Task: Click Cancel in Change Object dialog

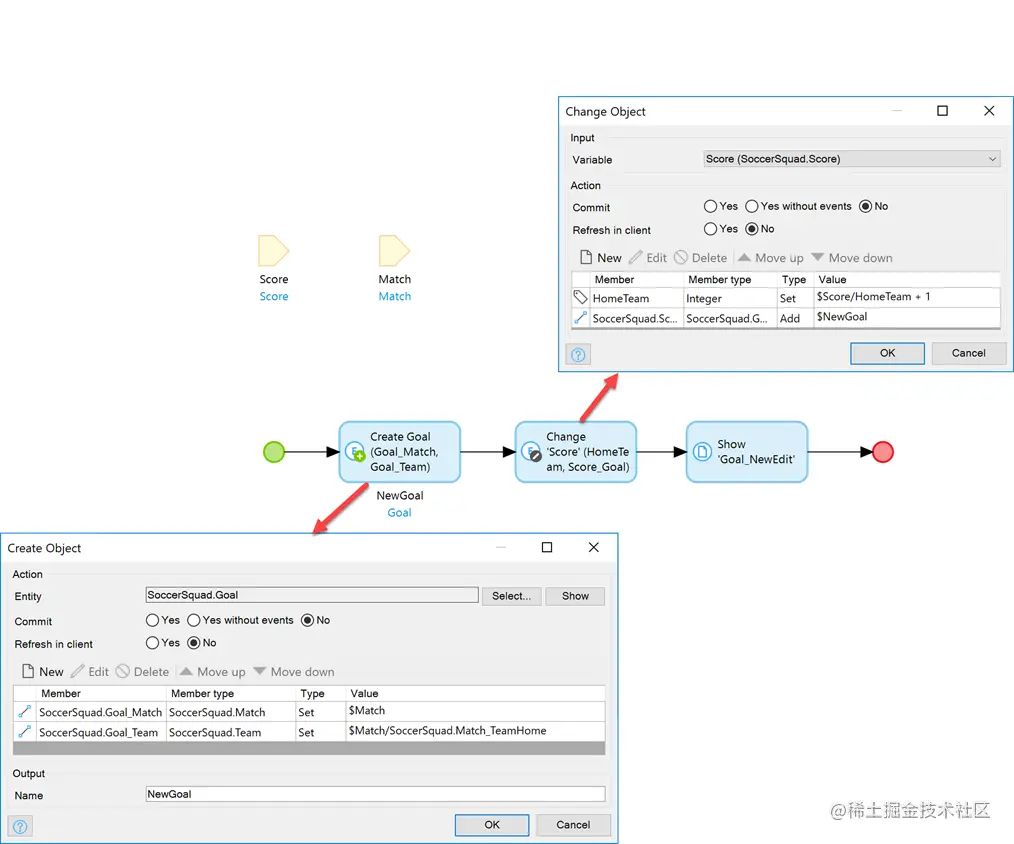Action: click(968, 353)
